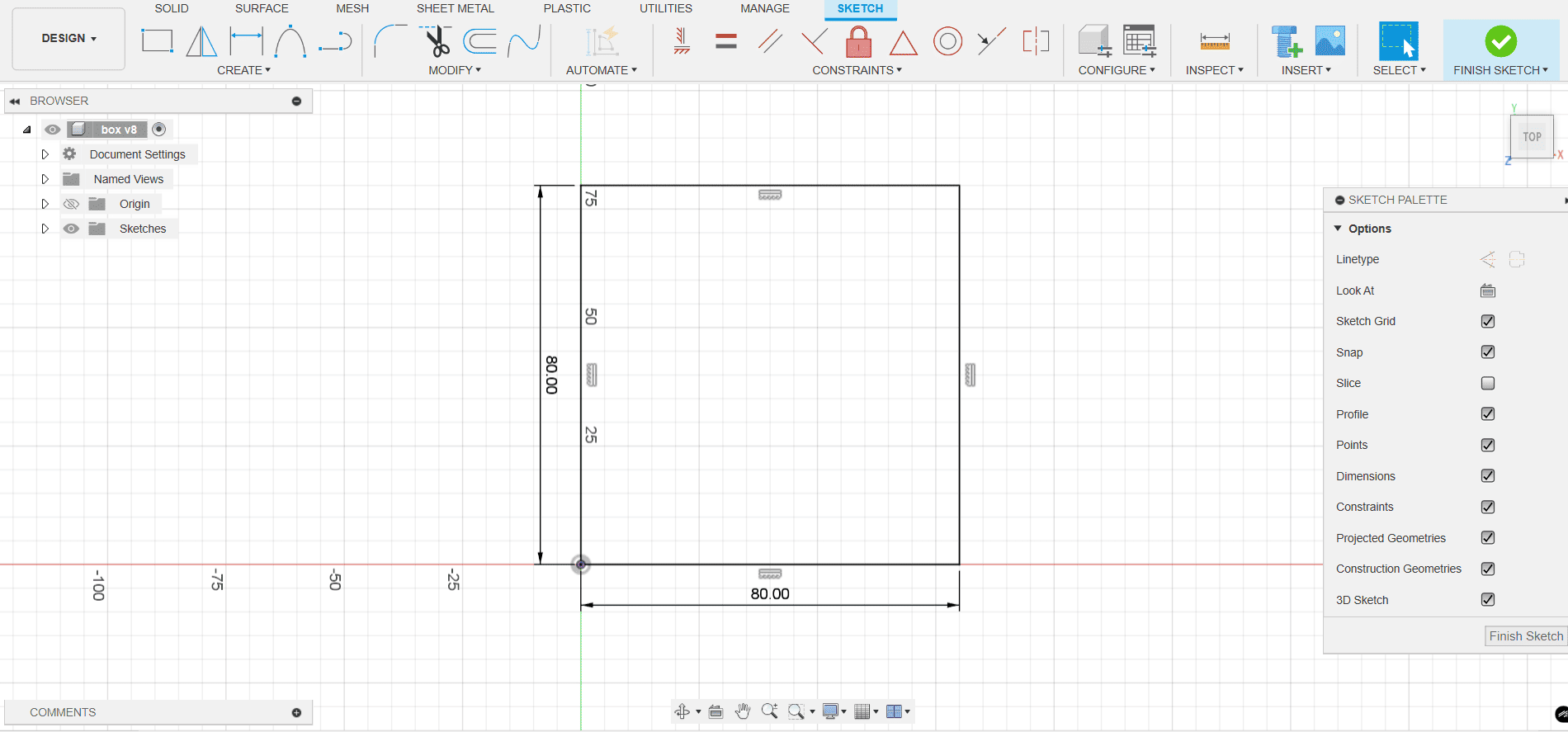Collapse the Options section in palette

point(1338,229)
